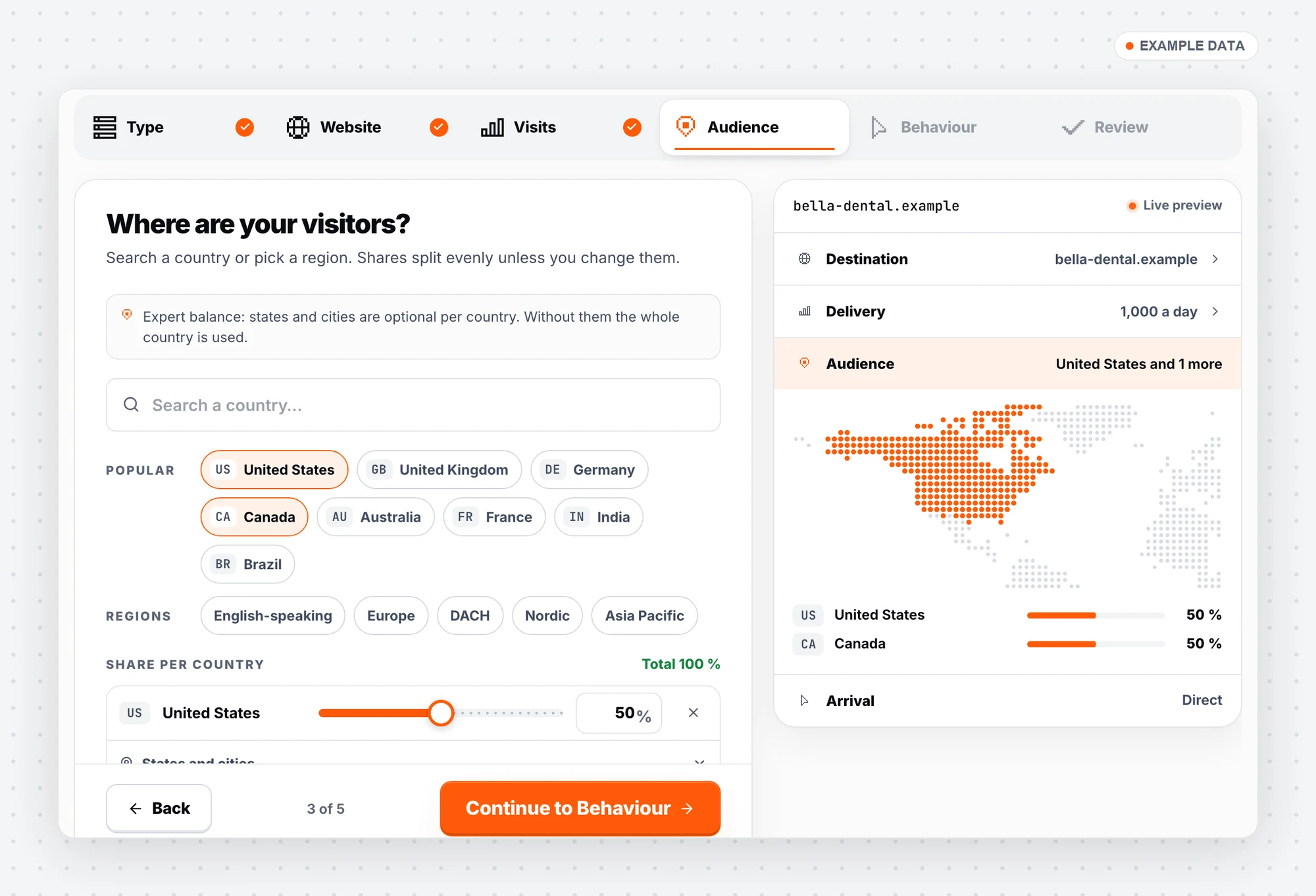The image size is (1316, 896).
Task: Click the Review checkmark icon
Action: [x=1073, y=128]
